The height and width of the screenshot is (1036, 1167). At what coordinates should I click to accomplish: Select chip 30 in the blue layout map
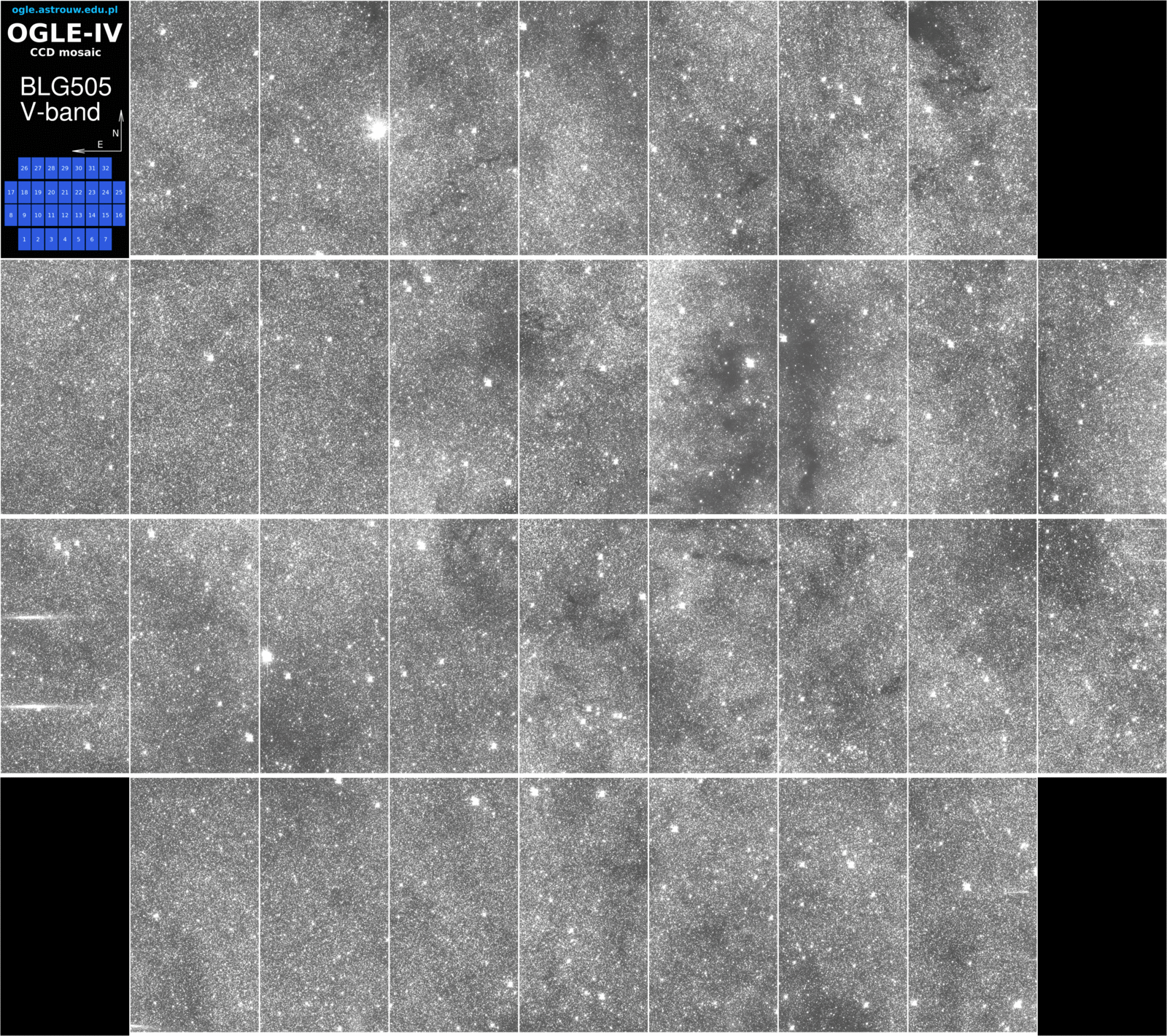[x=79, y=168]
